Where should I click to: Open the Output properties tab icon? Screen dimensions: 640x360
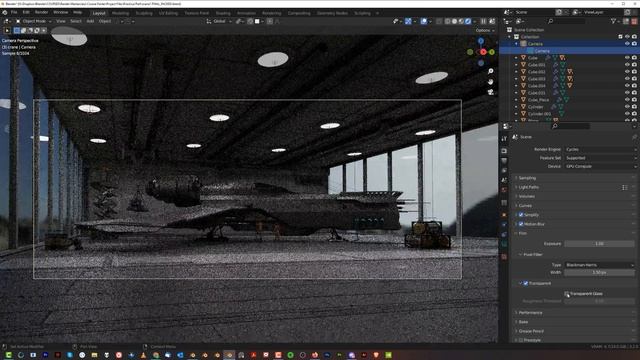tap(504, 161)
